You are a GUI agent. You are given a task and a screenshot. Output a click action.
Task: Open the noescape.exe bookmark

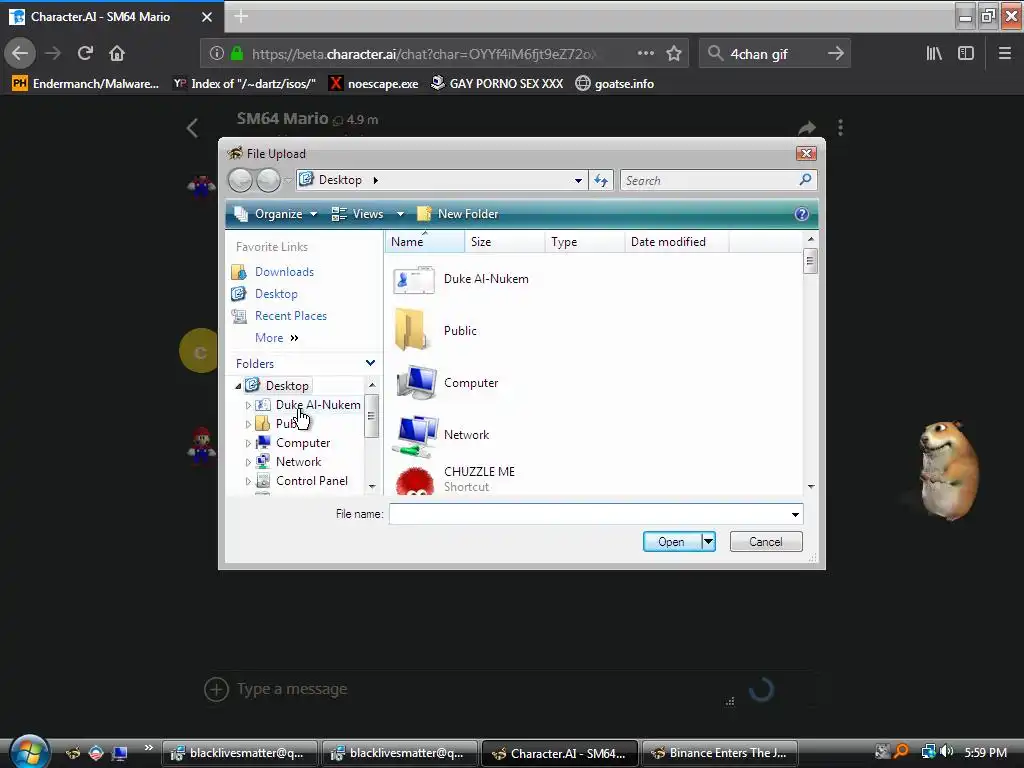click(x=374, y=84)
